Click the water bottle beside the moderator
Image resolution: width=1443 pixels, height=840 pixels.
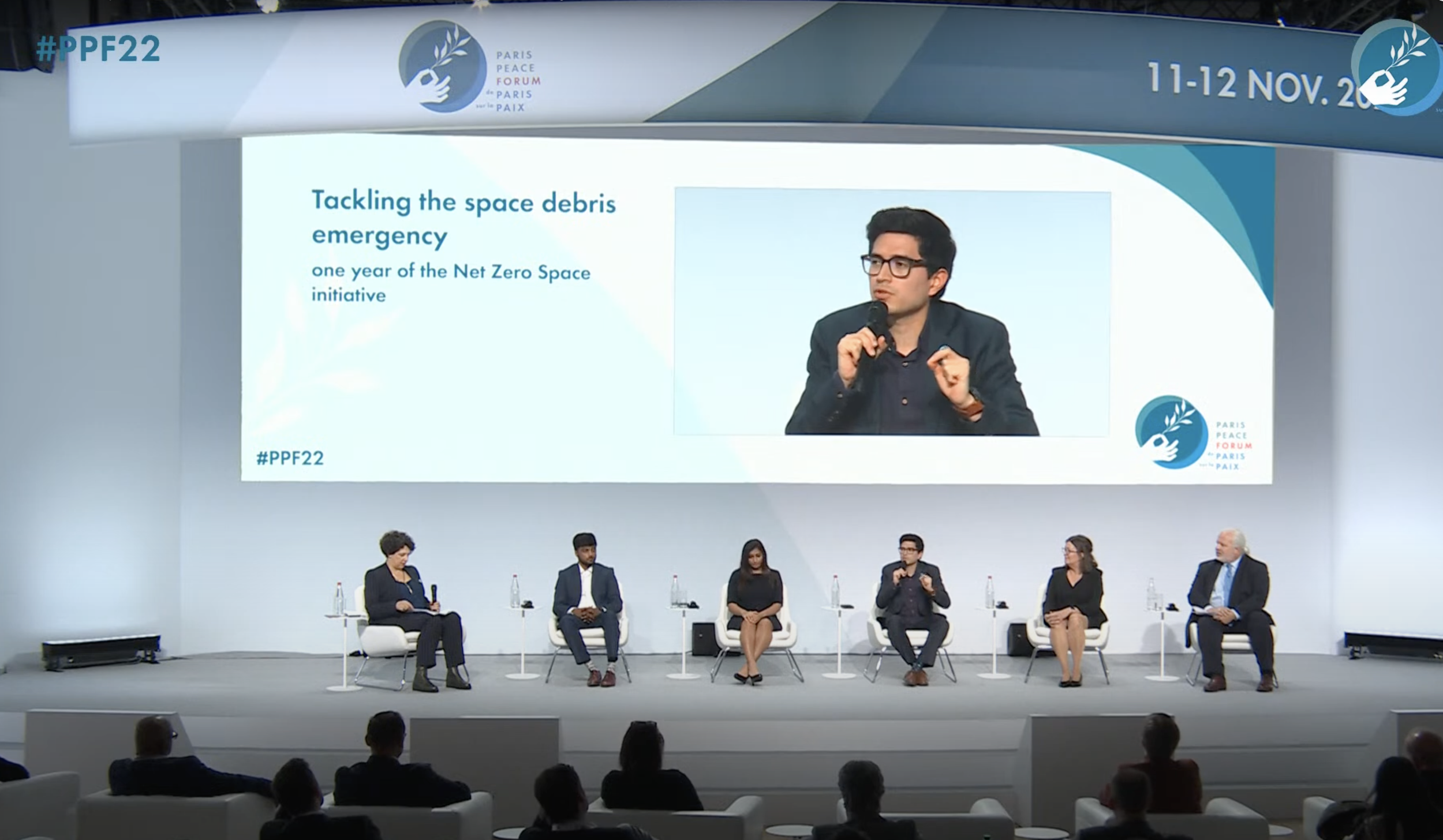[x=339, y=598]
